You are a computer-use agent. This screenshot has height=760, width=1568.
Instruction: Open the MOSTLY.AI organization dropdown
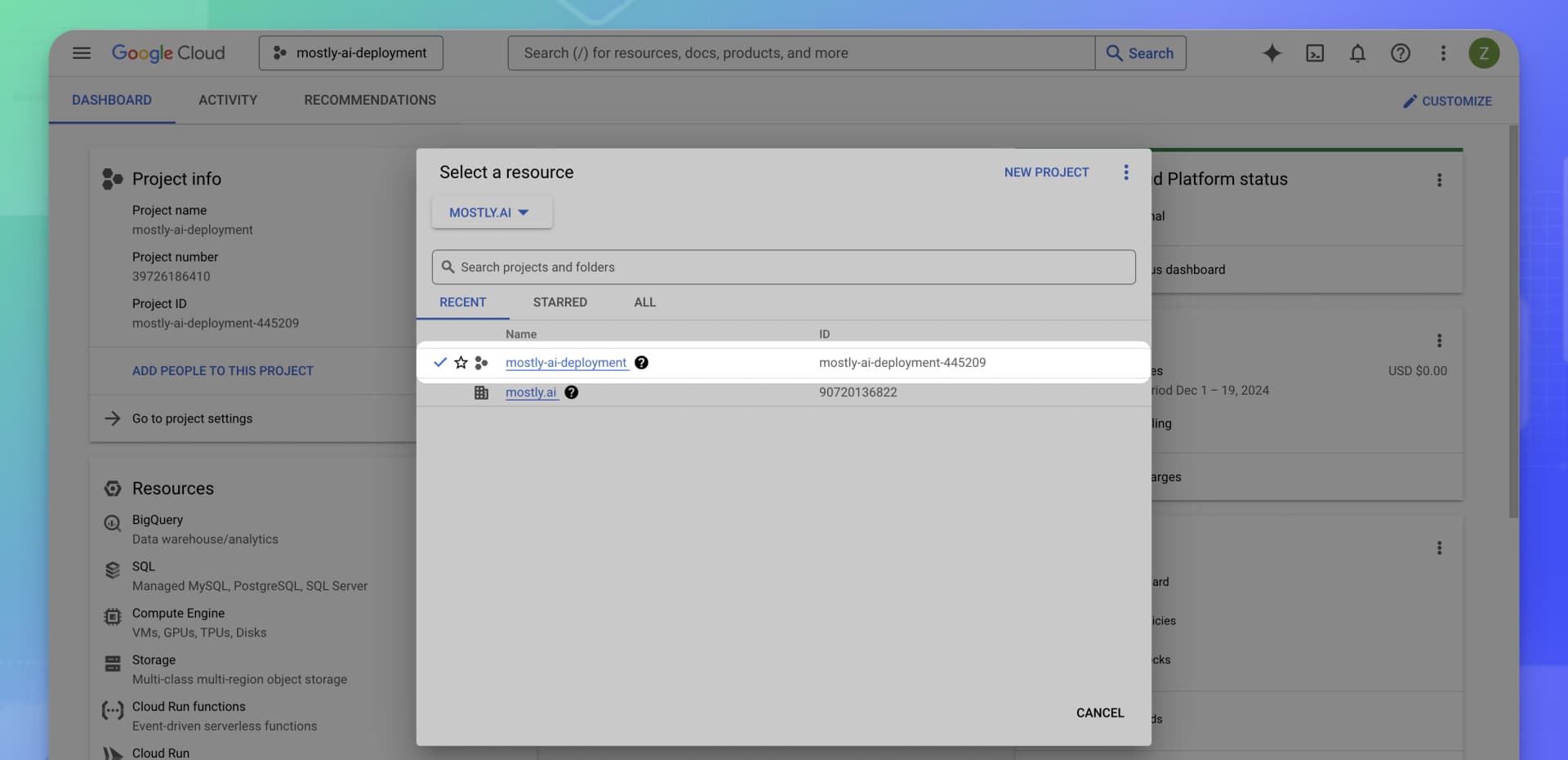pos(491,212)
